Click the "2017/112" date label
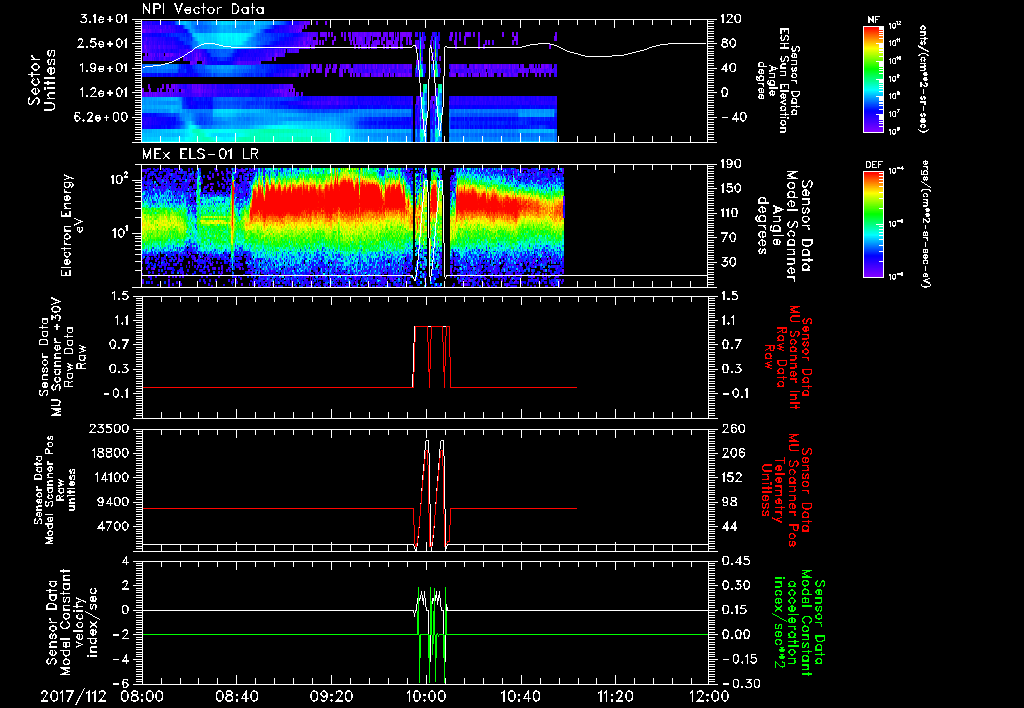The width and height of the screenshot is (1024, 708). (x=73, y=696)
